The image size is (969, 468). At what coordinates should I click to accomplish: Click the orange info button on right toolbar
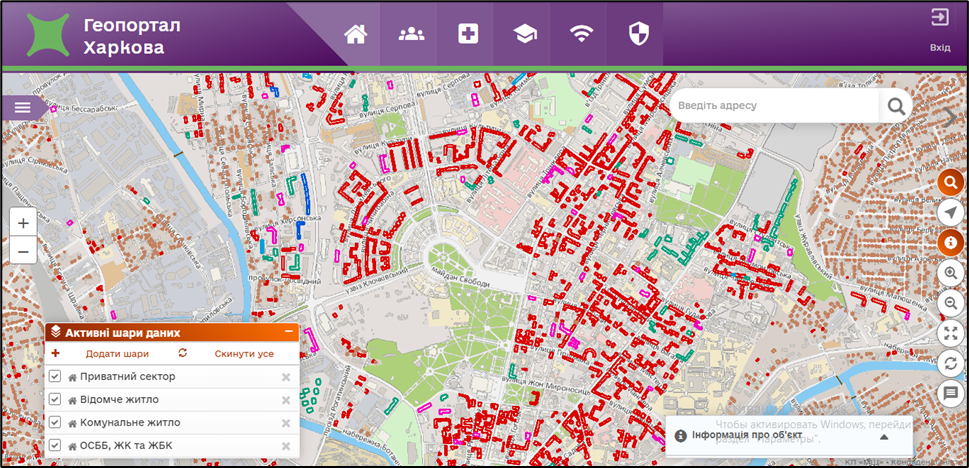pos(950,242)
